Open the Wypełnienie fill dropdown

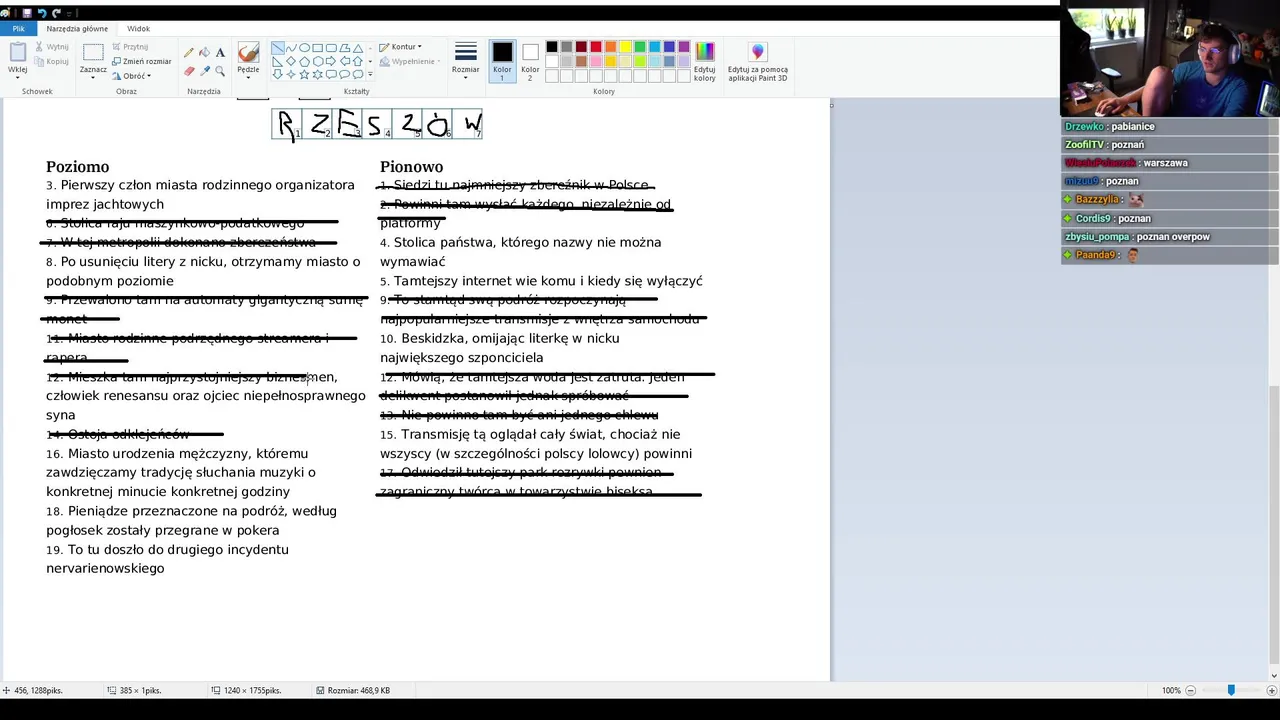pos(408,61)
